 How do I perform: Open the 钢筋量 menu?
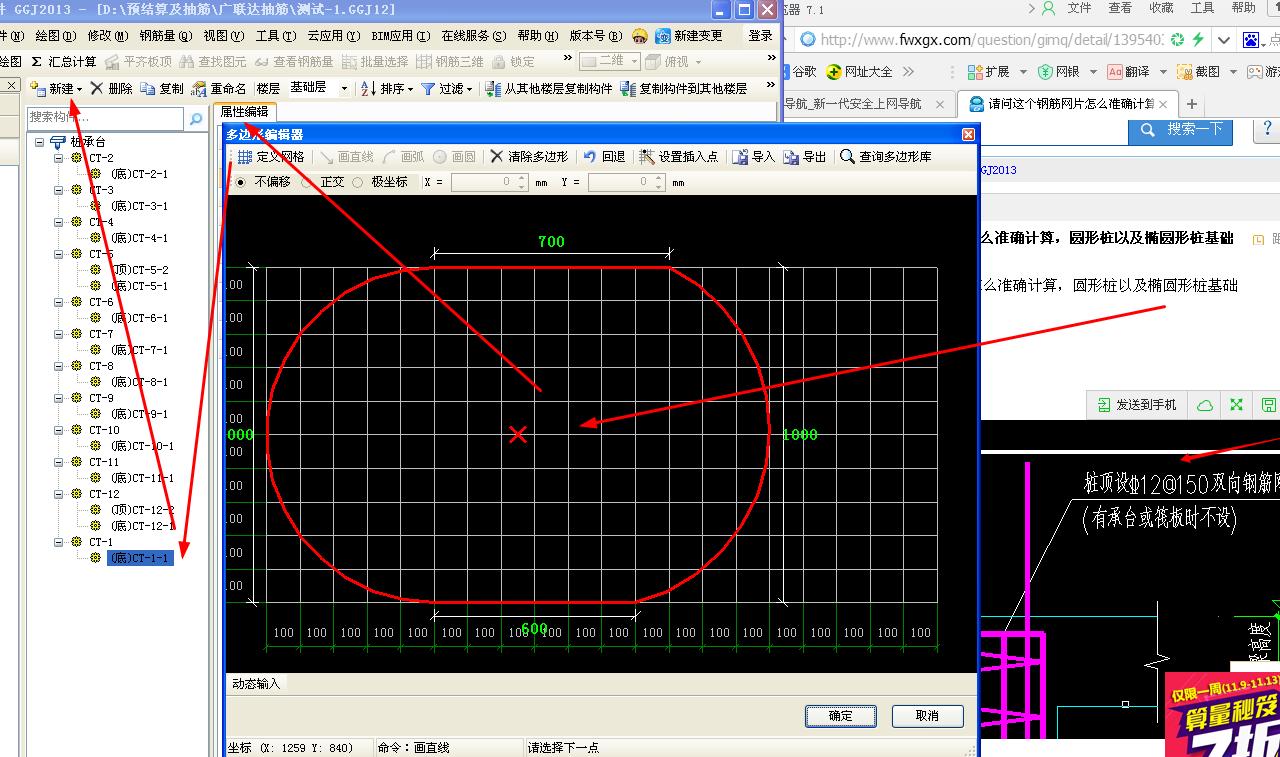(x=166, y=35)
